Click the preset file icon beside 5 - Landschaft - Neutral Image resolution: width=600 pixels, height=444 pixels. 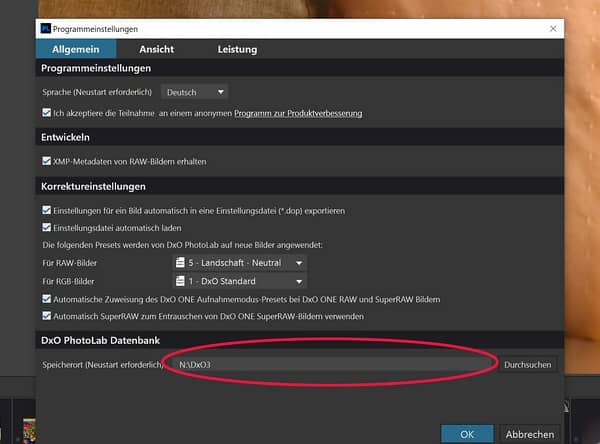click(x=180, y=263)
